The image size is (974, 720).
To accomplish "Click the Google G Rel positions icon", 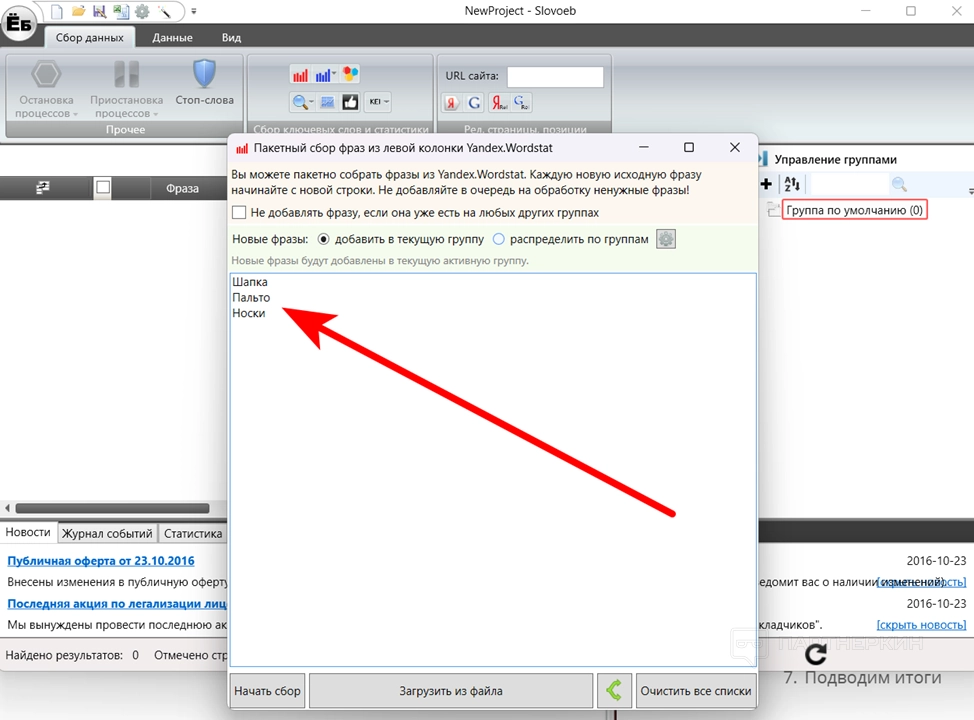I will [x=521, y=103].
